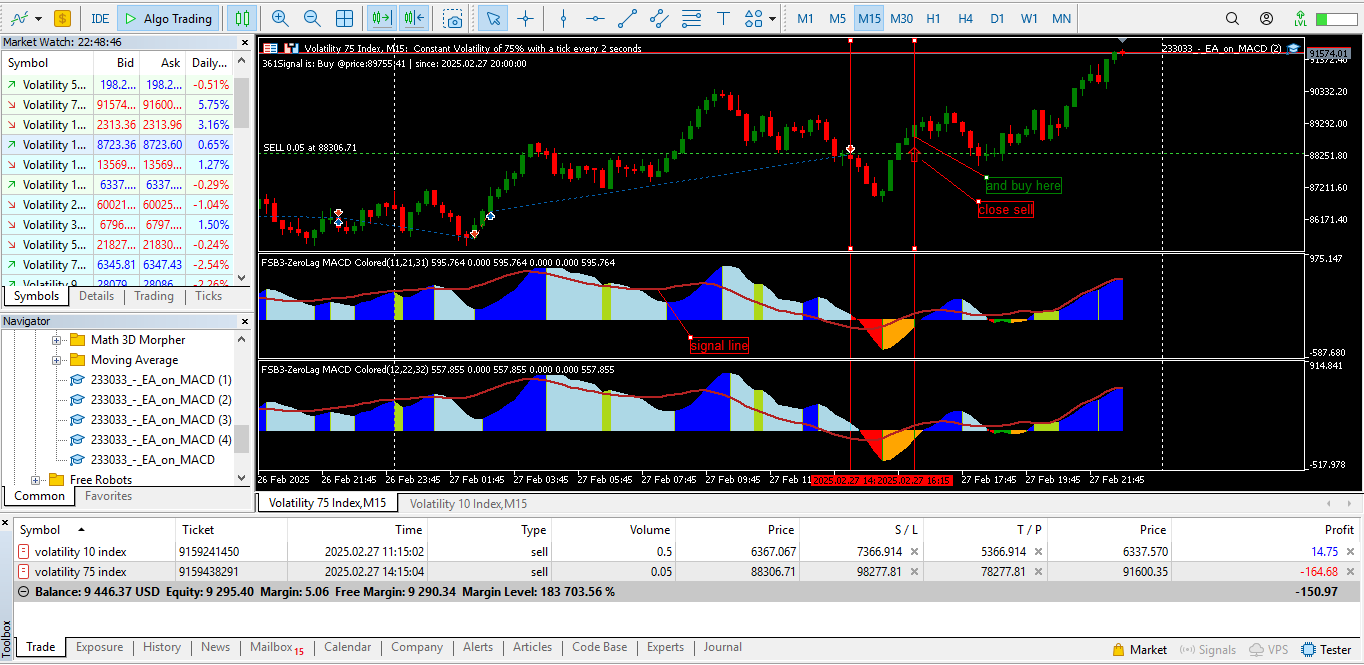
Task: Select the crosshair tool
Action: 525,18
